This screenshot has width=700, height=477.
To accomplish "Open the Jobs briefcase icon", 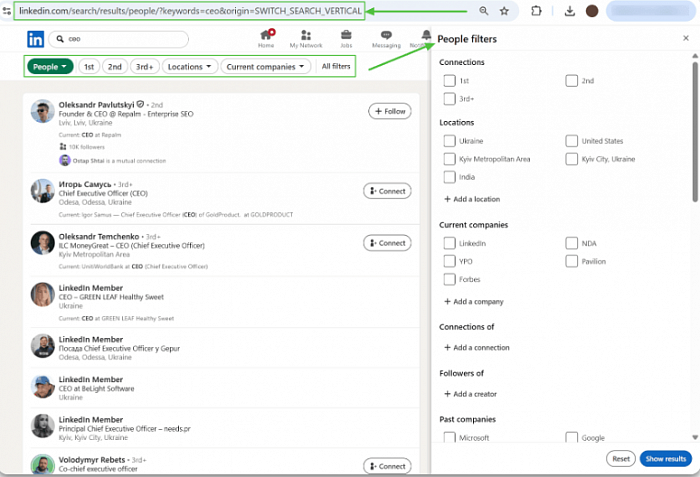I will pyautogui.click(x=346, y=35).
